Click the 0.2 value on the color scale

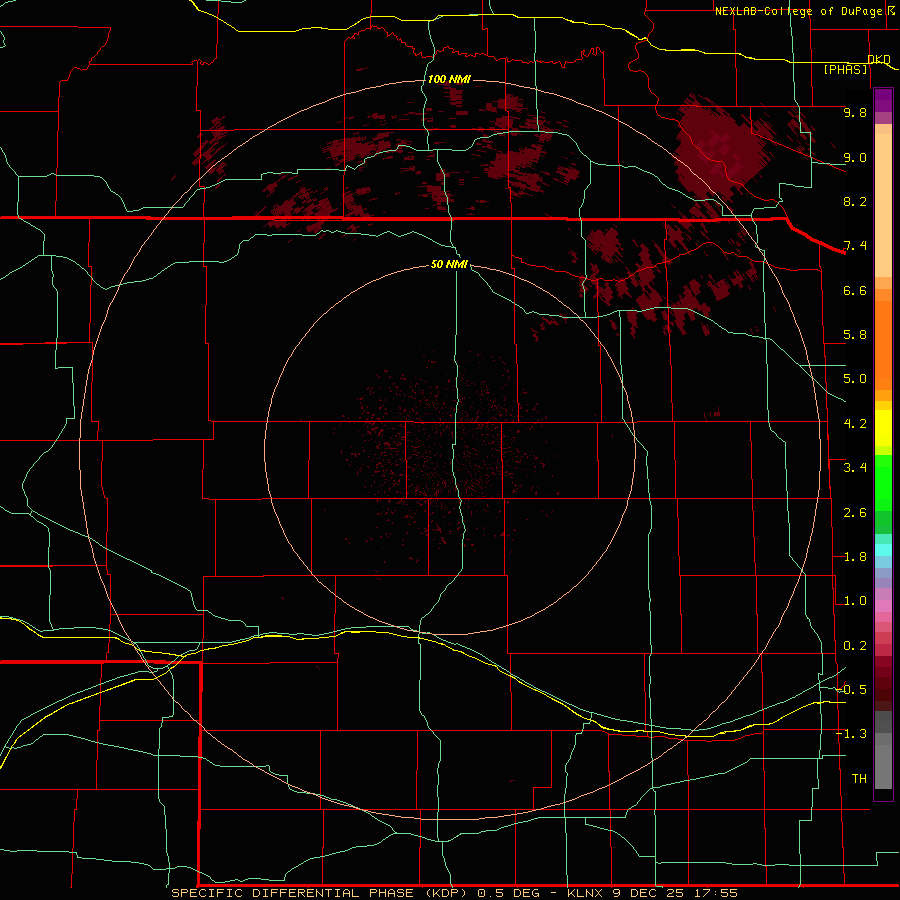click(x=855, y=646)
